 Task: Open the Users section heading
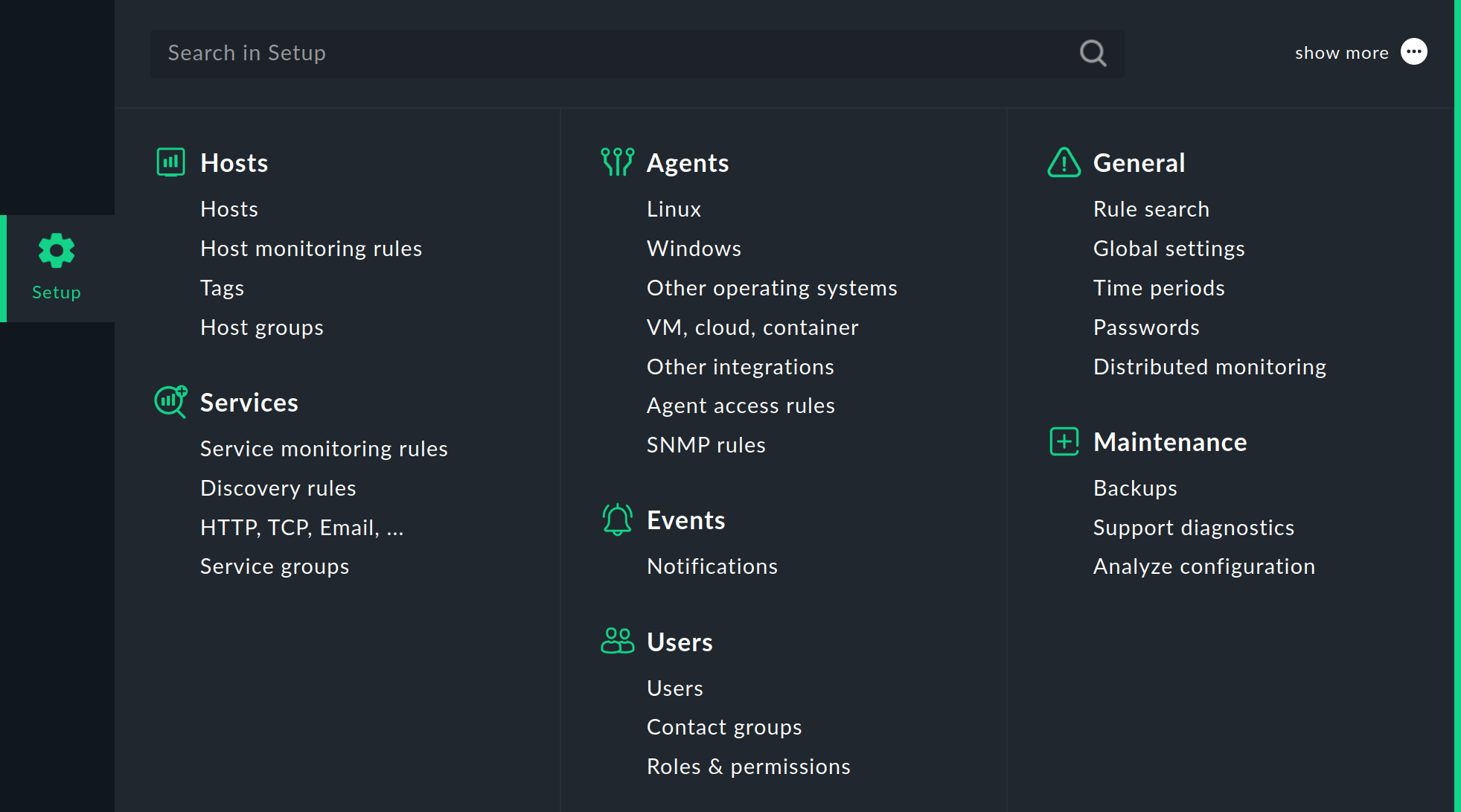coord(680,642)
